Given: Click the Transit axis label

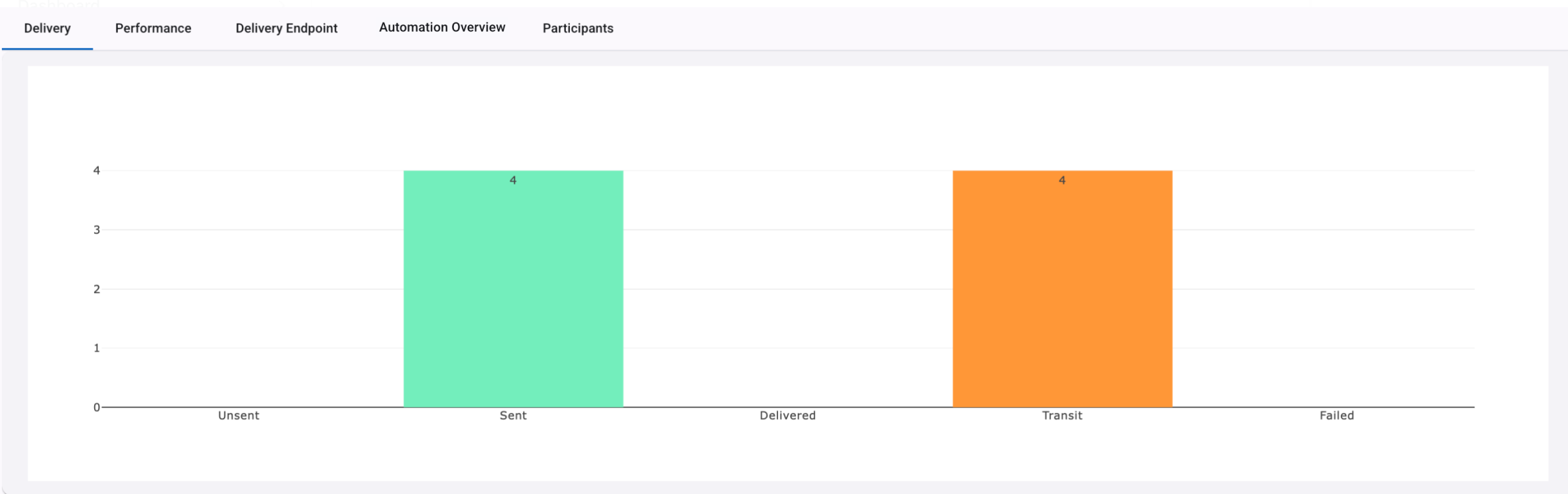Looking at the screenshot, I should [1062, 415].
